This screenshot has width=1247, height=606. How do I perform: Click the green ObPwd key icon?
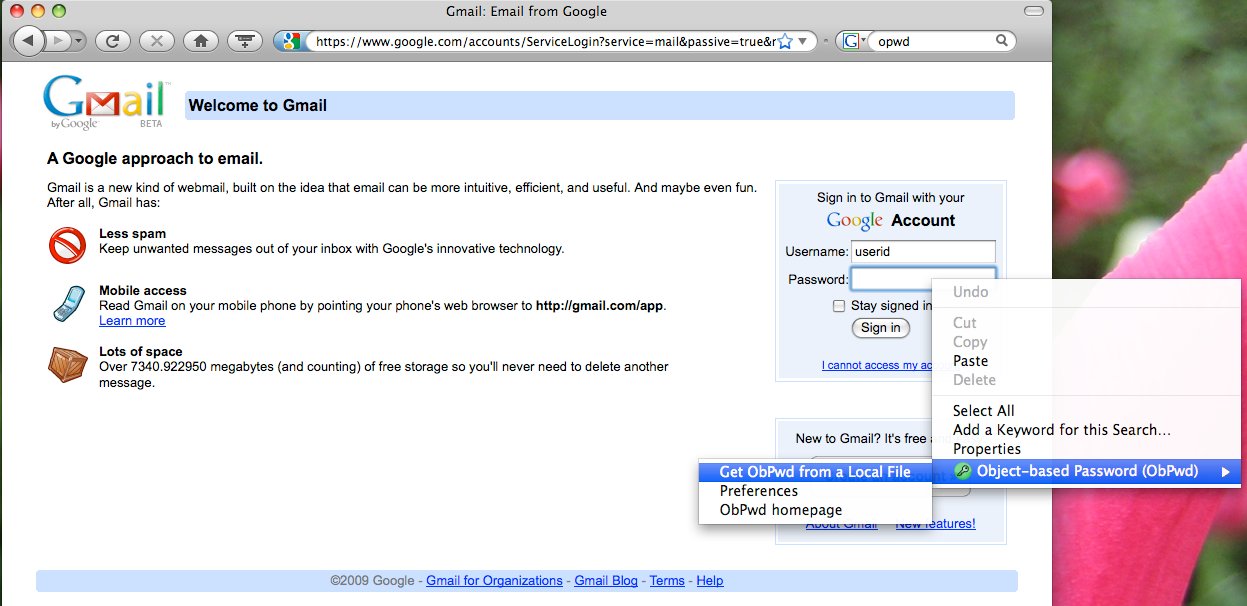click(963, 471)
